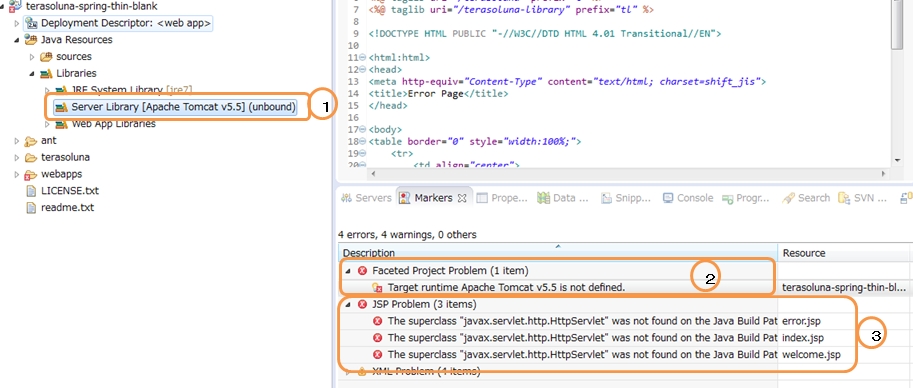Expand the ant folder arrow
Viewport: 913px width, 388px height.
(x=17, y=141)
